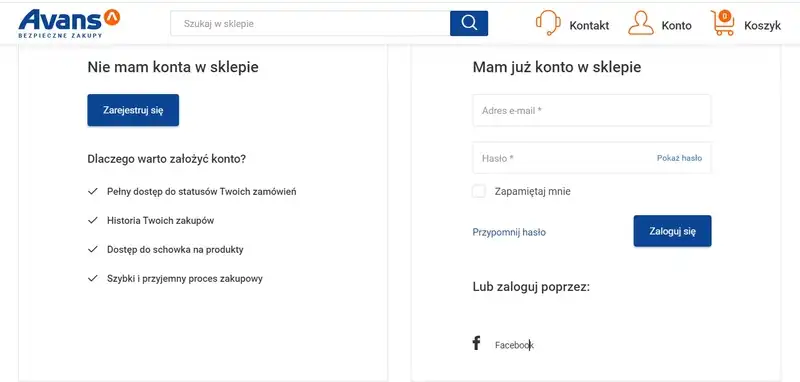
Task: Tick the Zapamiętaj mnie checkbox
Action: coord(479,191)
